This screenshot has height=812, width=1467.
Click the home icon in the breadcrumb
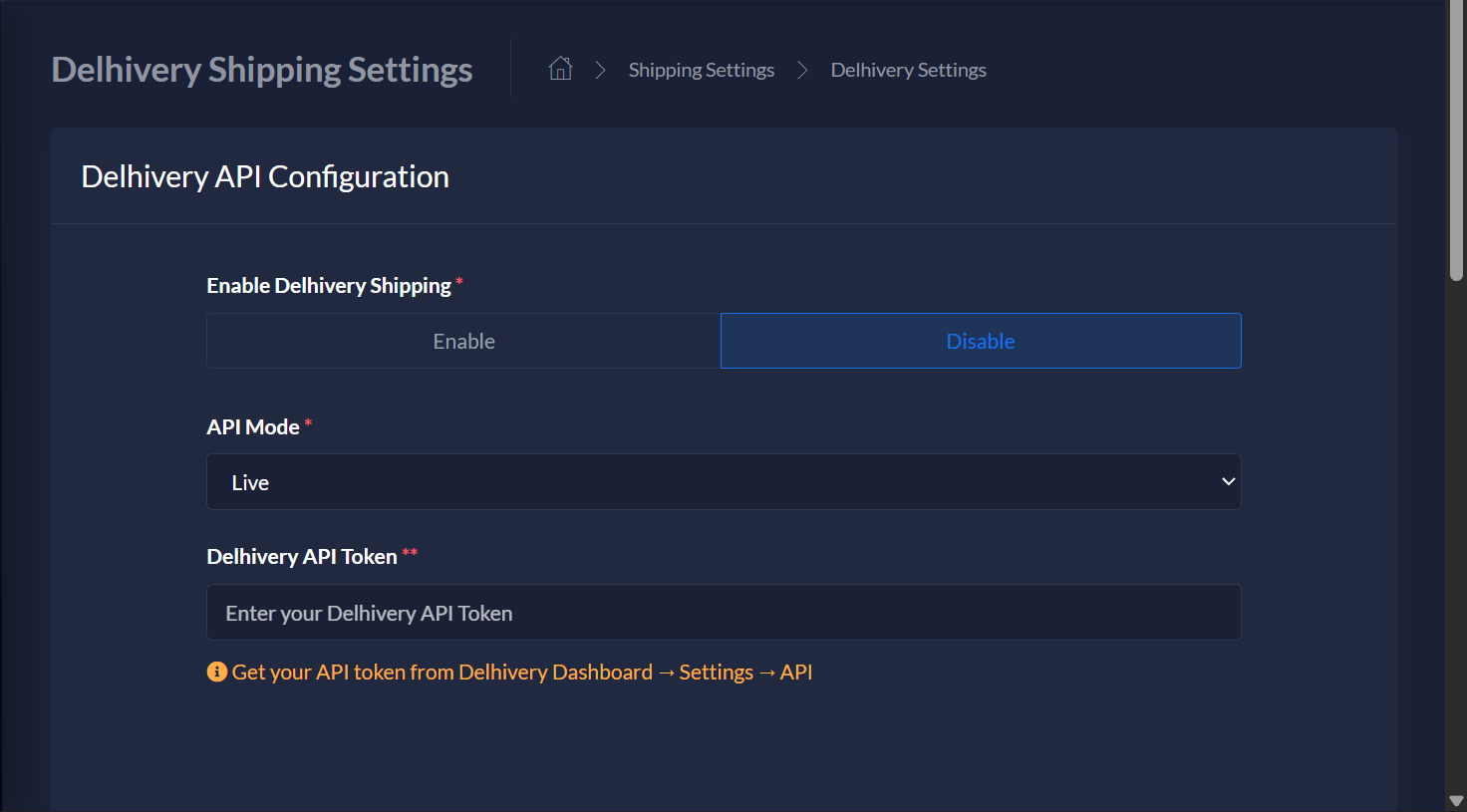(x=560, y=69)
